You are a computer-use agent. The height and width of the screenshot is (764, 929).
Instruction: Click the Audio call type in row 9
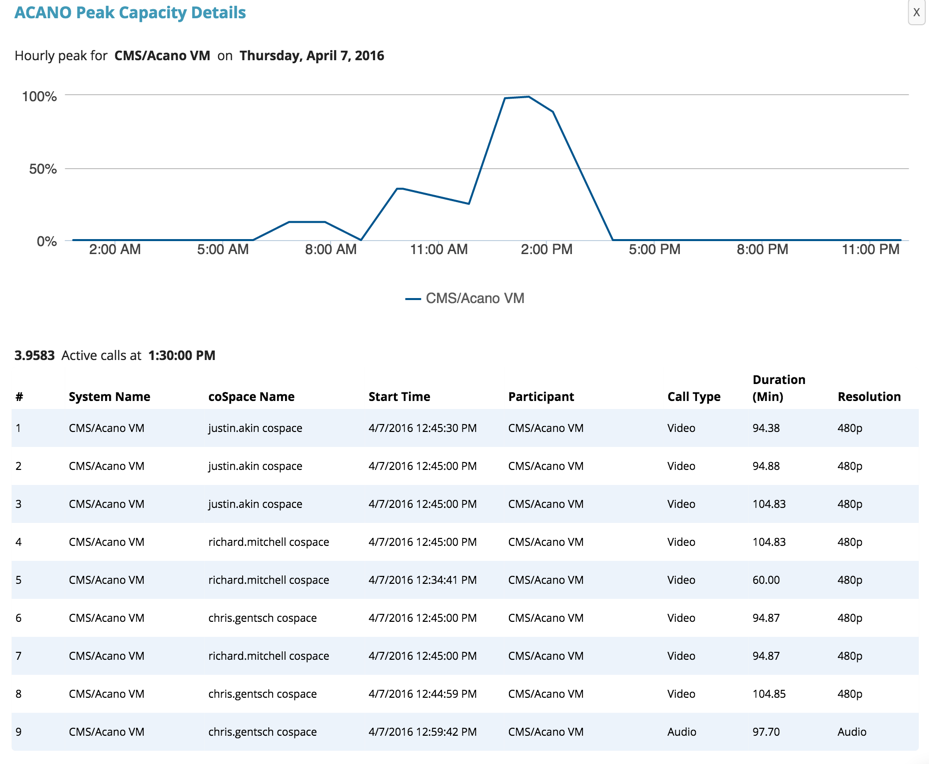pyautogui.click(x=681, y=731)
